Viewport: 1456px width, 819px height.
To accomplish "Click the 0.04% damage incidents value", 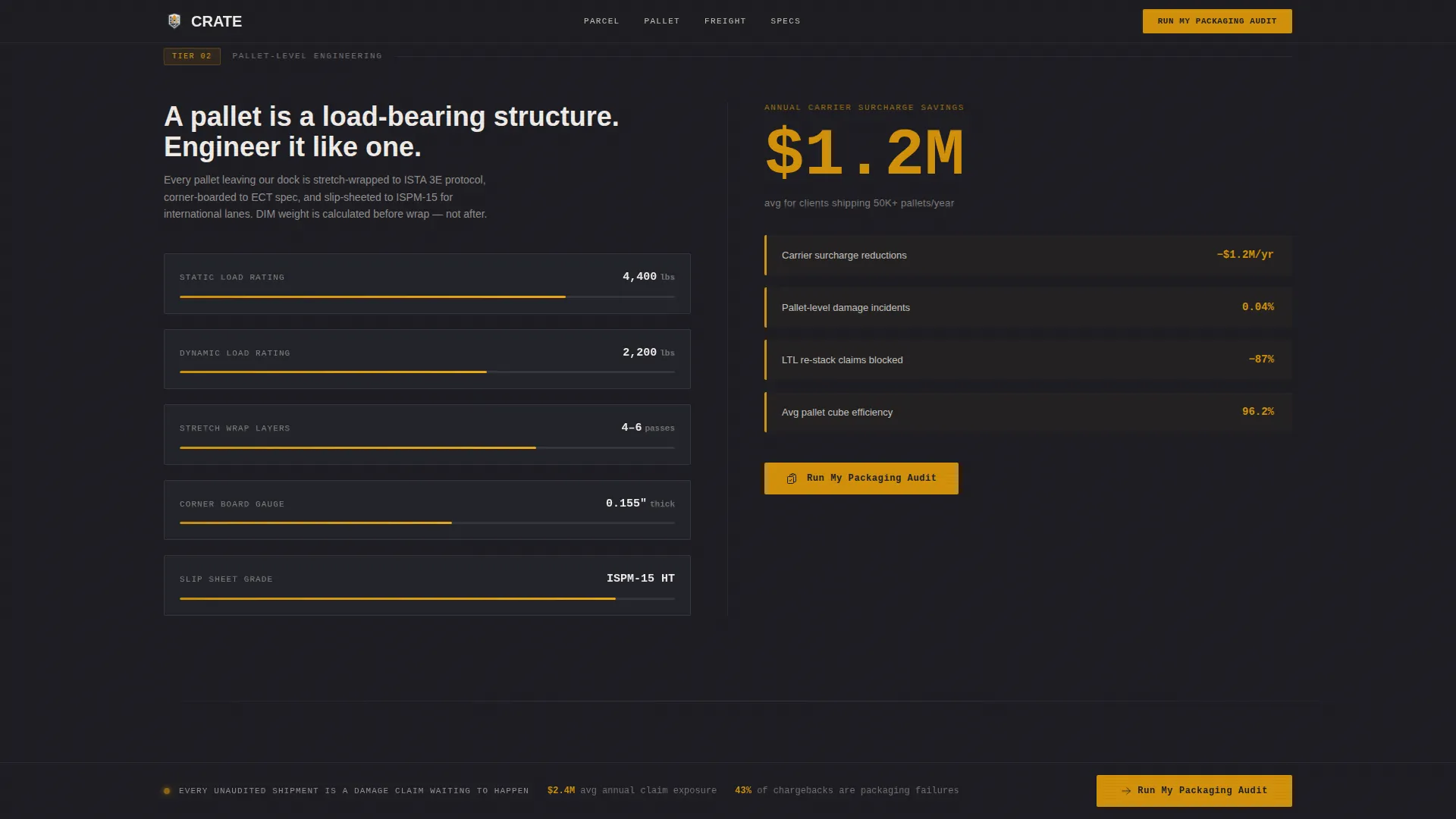I will tap(1258, 307).
